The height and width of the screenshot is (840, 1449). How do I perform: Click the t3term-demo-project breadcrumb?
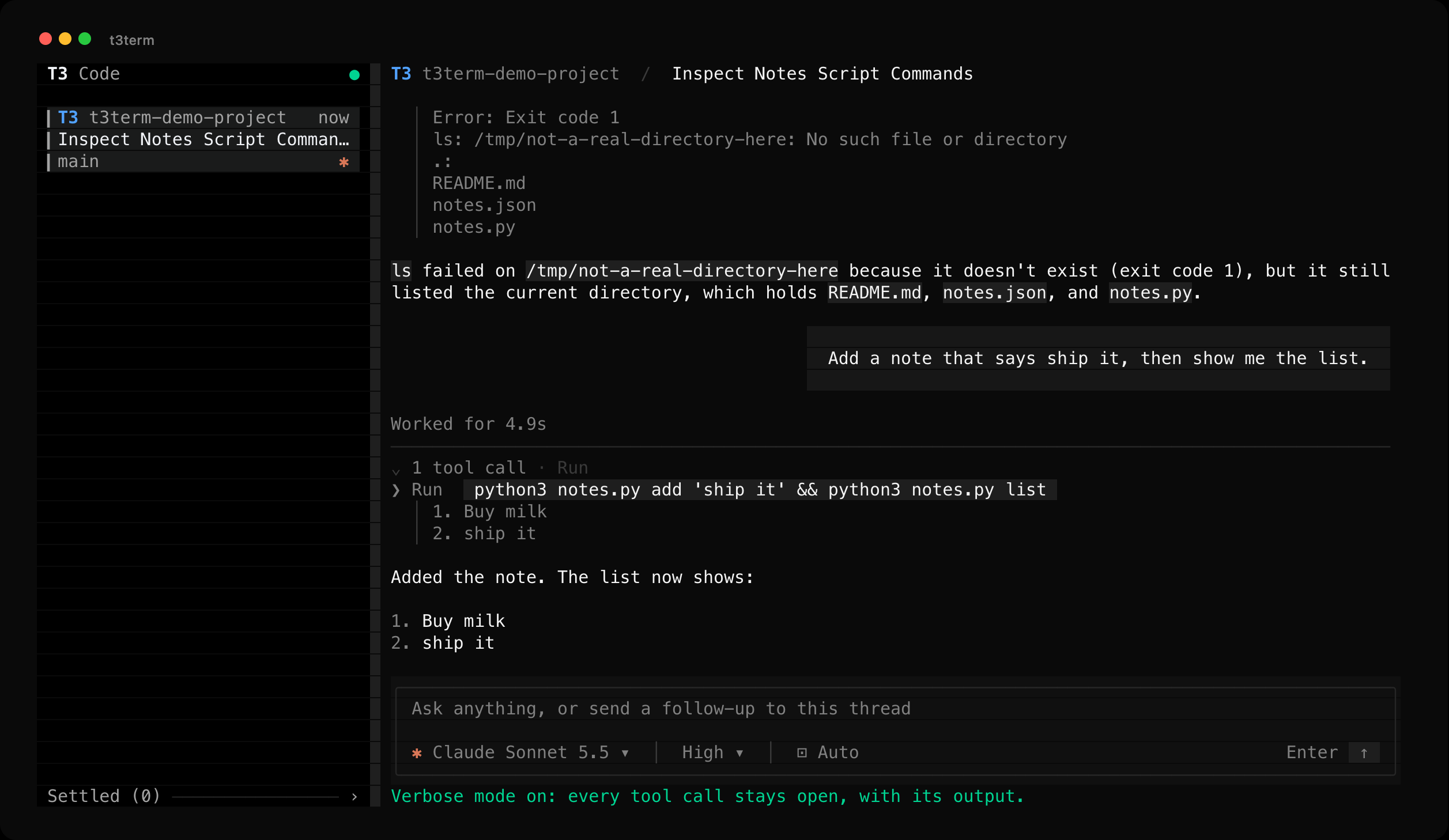pos(521,74)
